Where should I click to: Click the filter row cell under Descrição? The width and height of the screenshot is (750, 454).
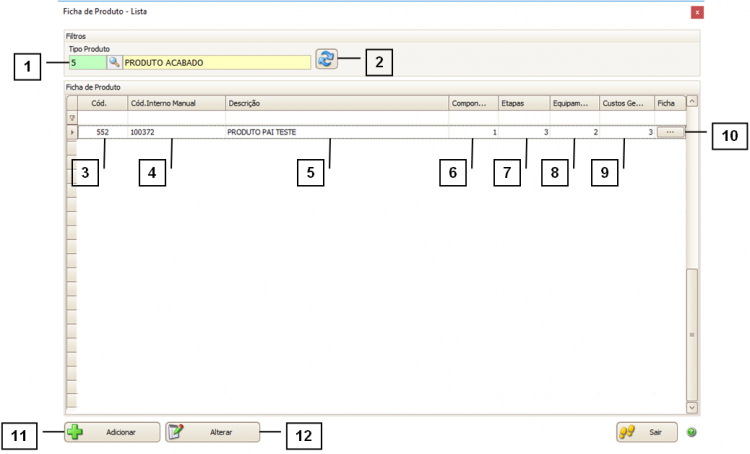(335, 117)
